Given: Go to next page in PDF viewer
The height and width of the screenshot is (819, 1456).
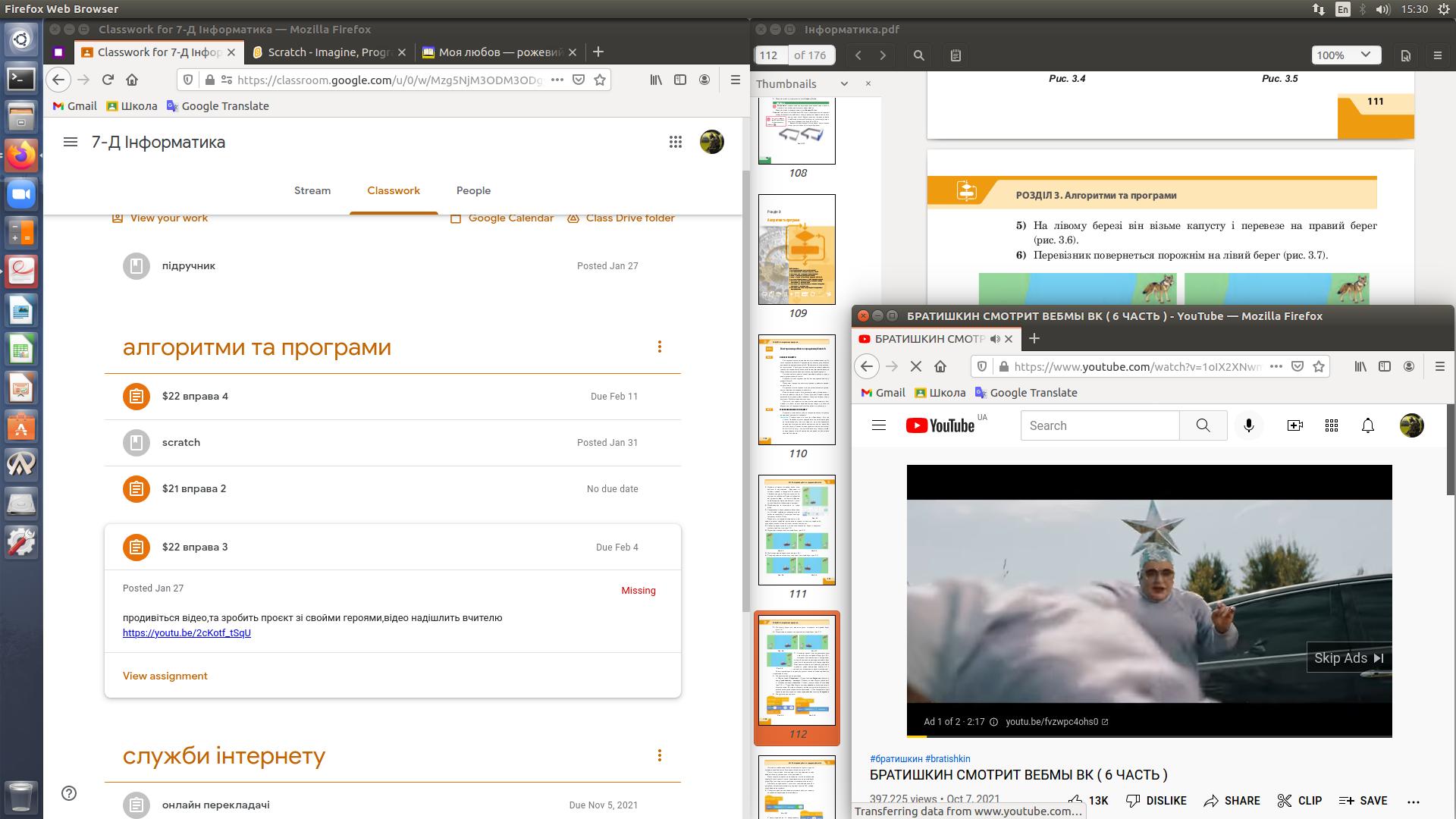Looking at the screenshot, I should [x=882, y=55].
